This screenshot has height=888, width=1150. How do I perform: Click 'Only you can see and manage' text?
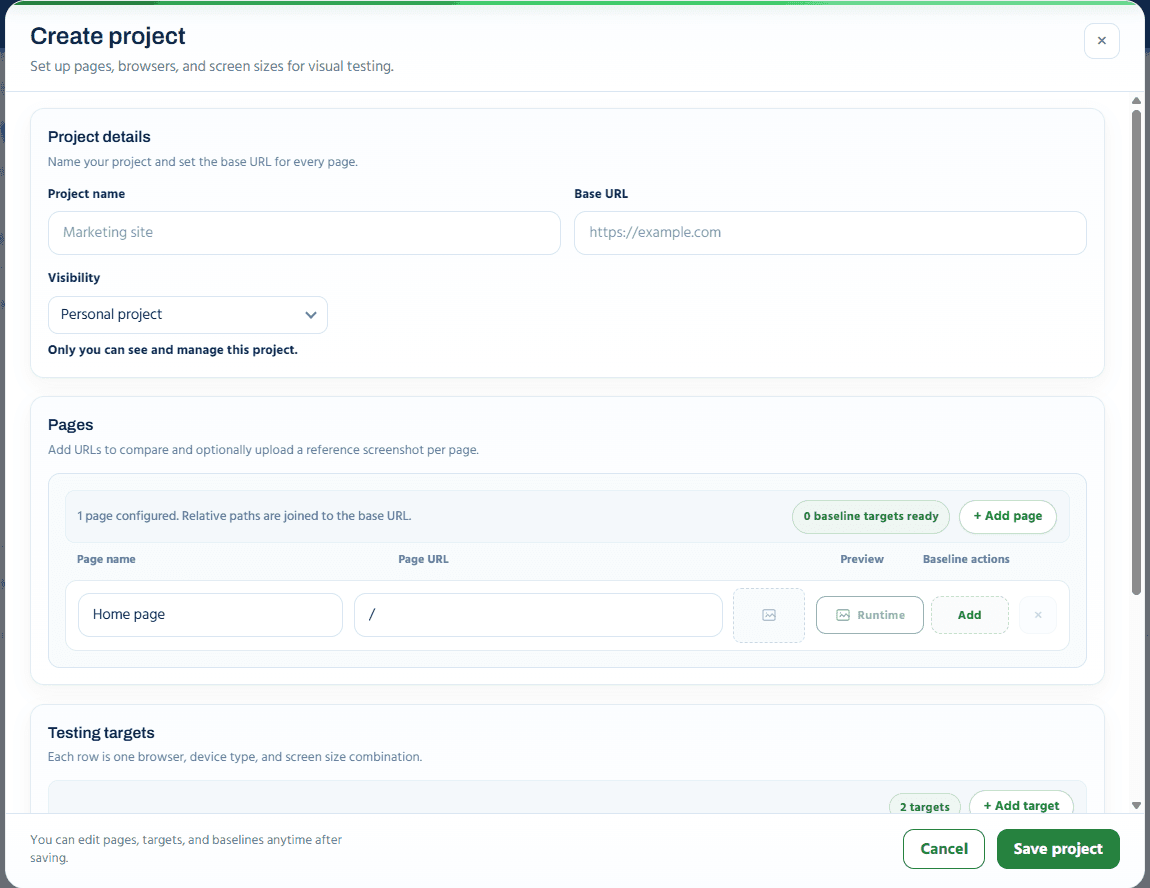pyautogui.click(x=172, y=350)
